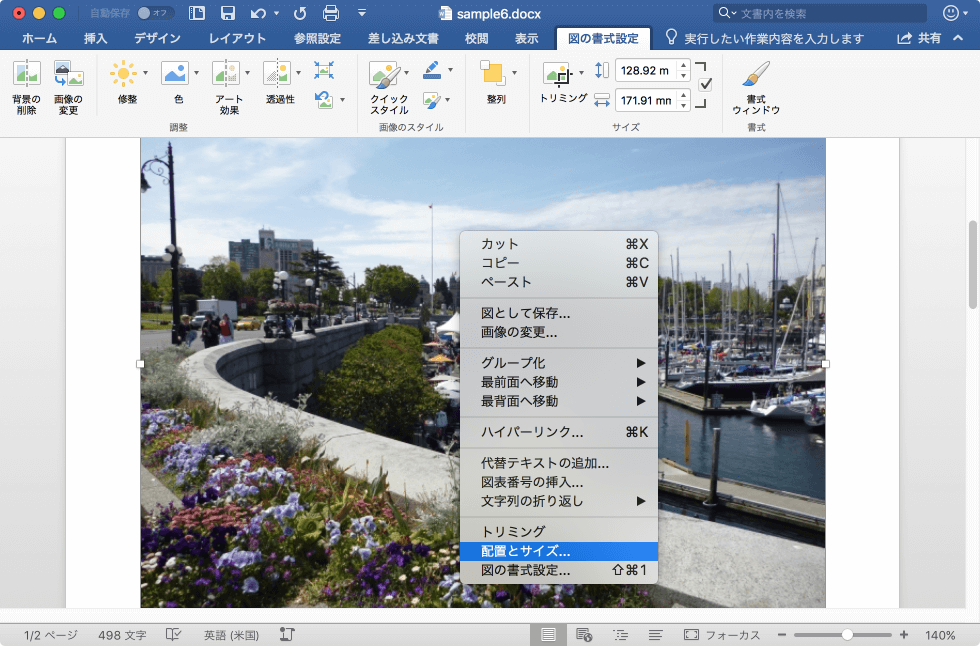Viewport: 980px width, 646px height.
Task: Click the Compress Pictures icon
Action: point(324,71)
